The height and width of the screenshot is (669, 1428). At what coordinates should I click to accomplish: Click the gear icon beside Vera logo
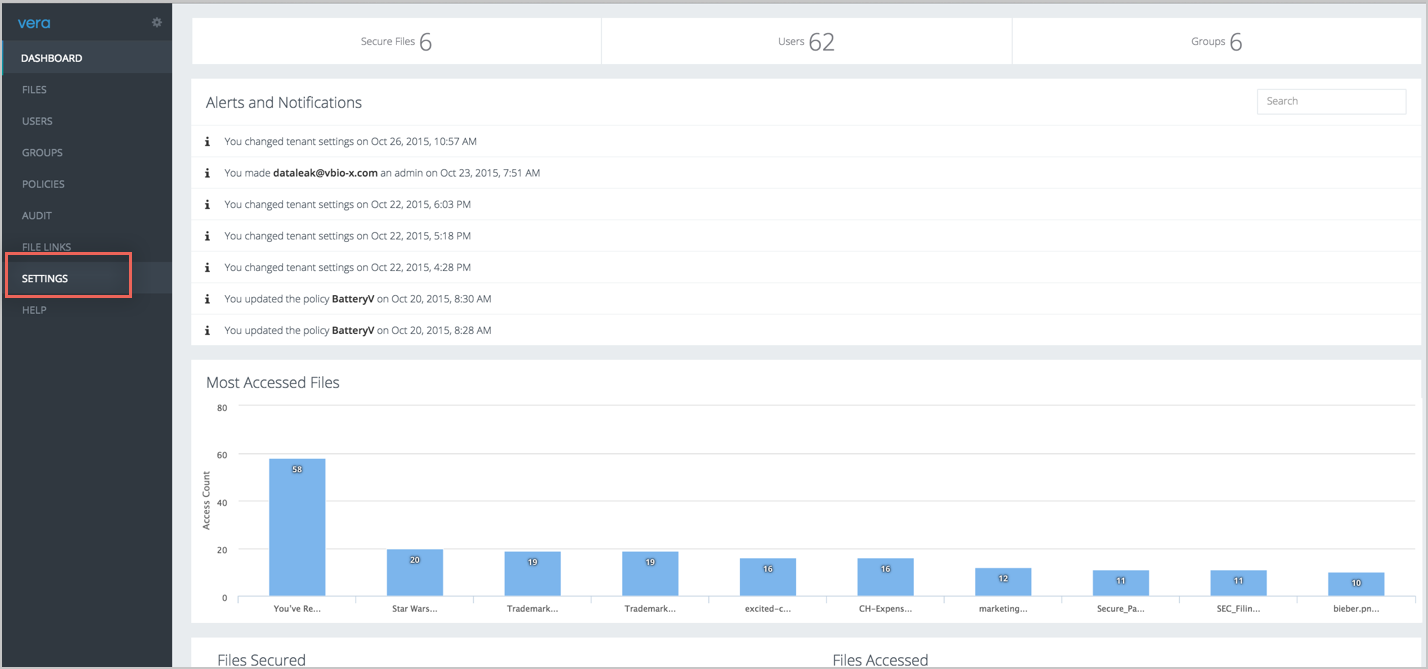[156, 22]
